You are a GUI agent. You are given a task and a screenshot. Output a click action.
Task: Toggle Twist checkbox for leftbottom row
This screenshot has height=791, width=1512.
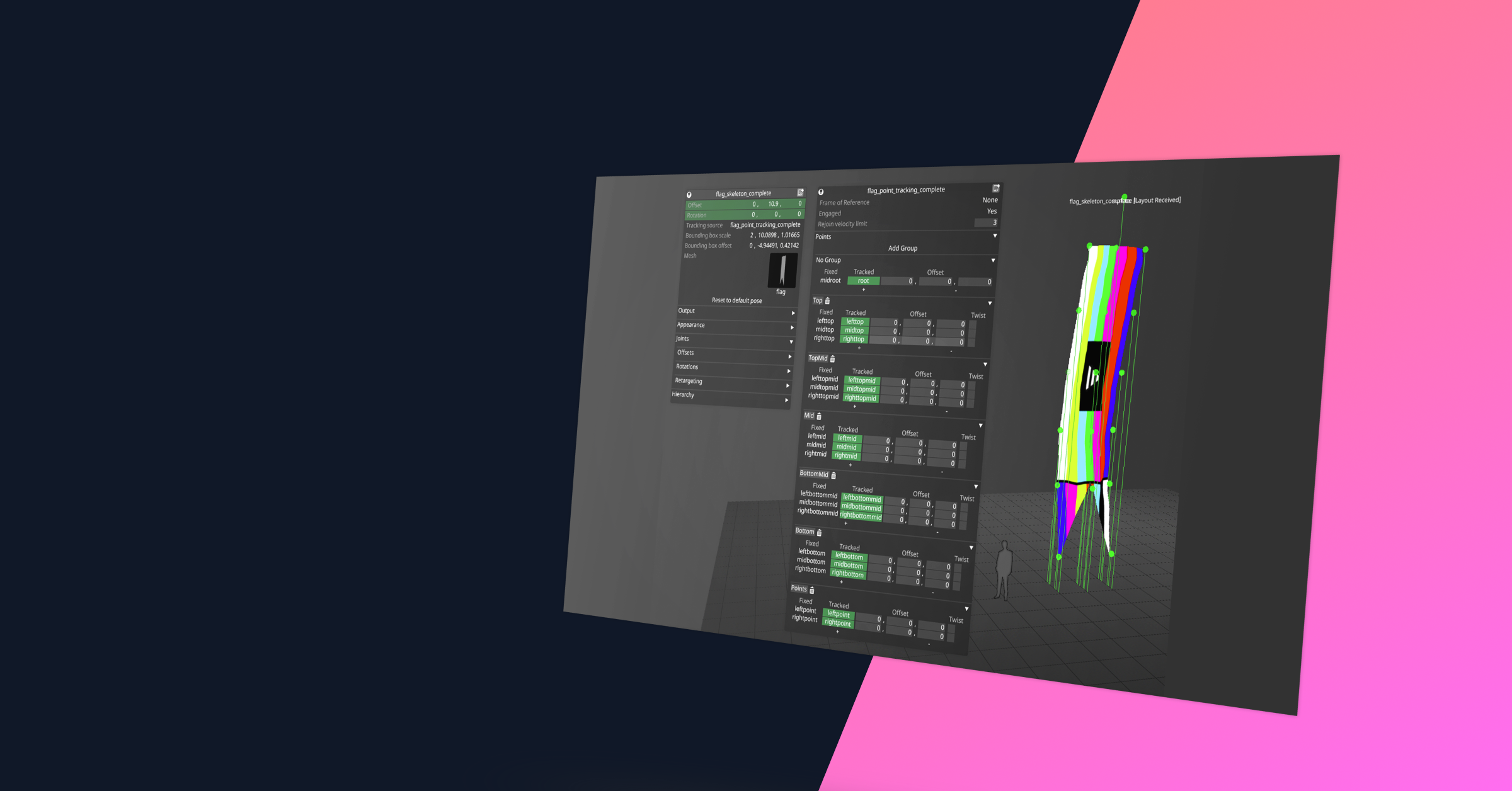[958, 568]
